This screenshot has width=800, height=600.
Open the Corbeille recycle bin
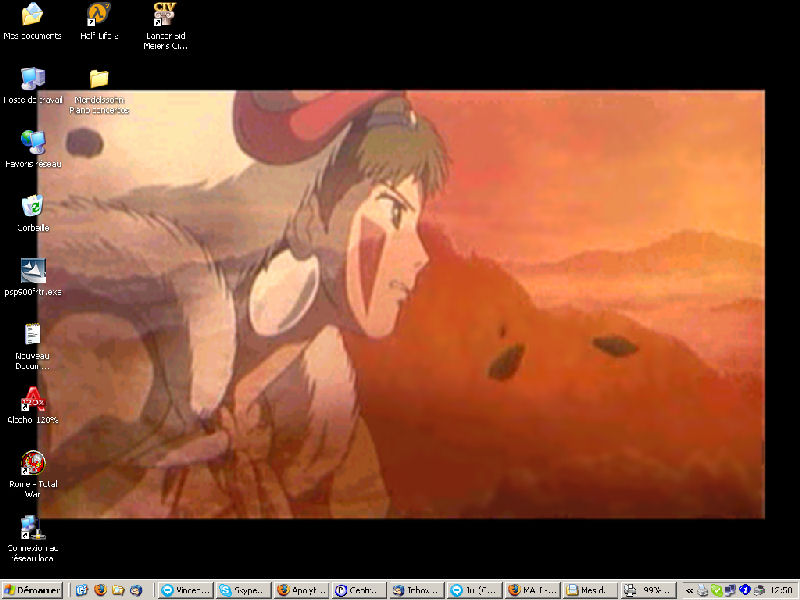coord(32,207)
